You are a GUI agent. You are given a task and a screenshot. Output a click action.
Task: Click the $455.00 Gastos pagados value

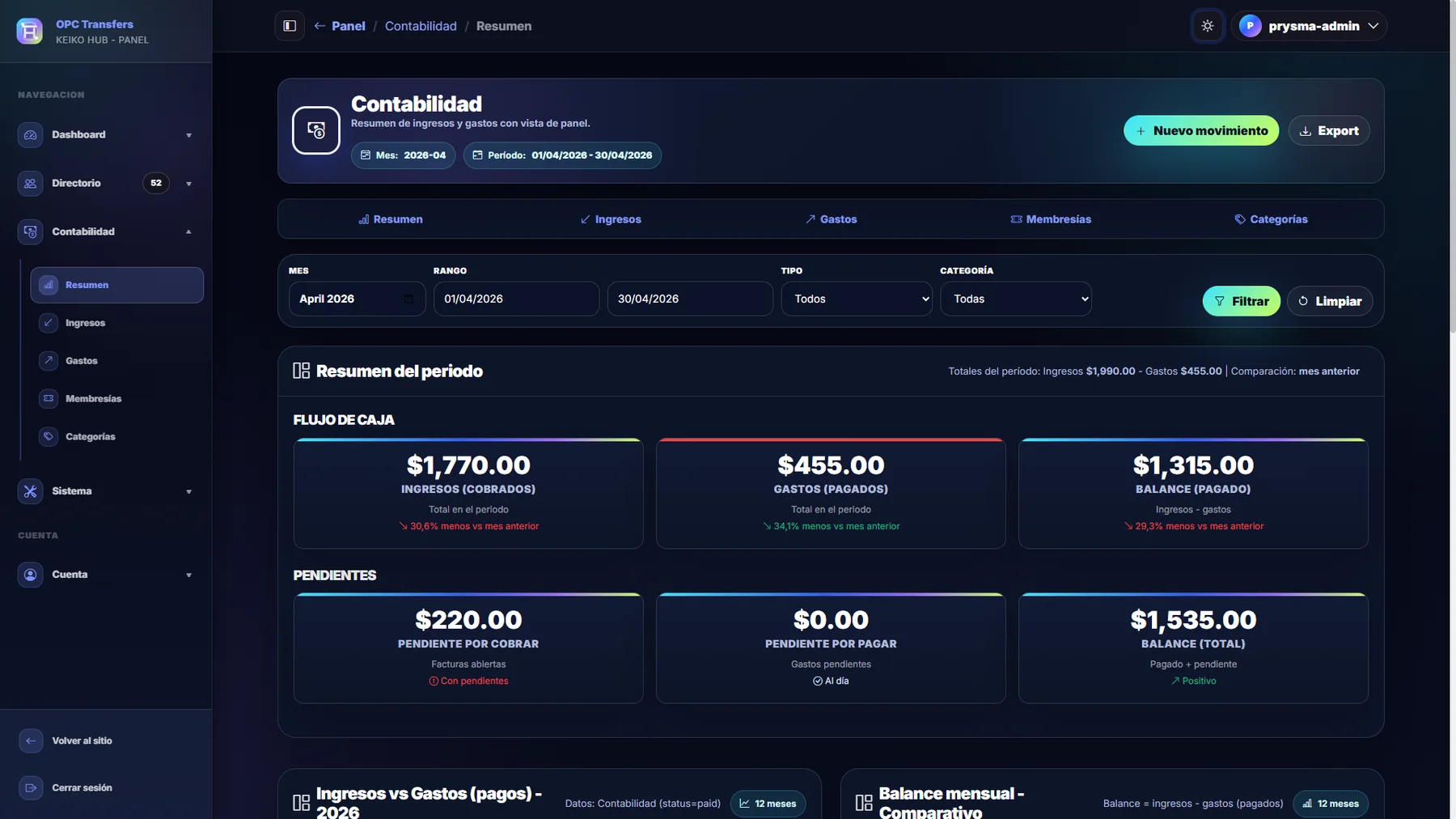coord(831,465)
